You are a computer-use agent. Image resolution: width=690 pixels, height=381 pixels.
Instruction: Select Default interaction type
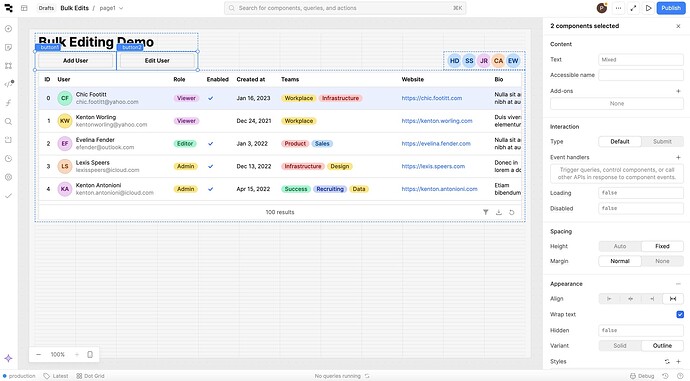coord(620,142)
